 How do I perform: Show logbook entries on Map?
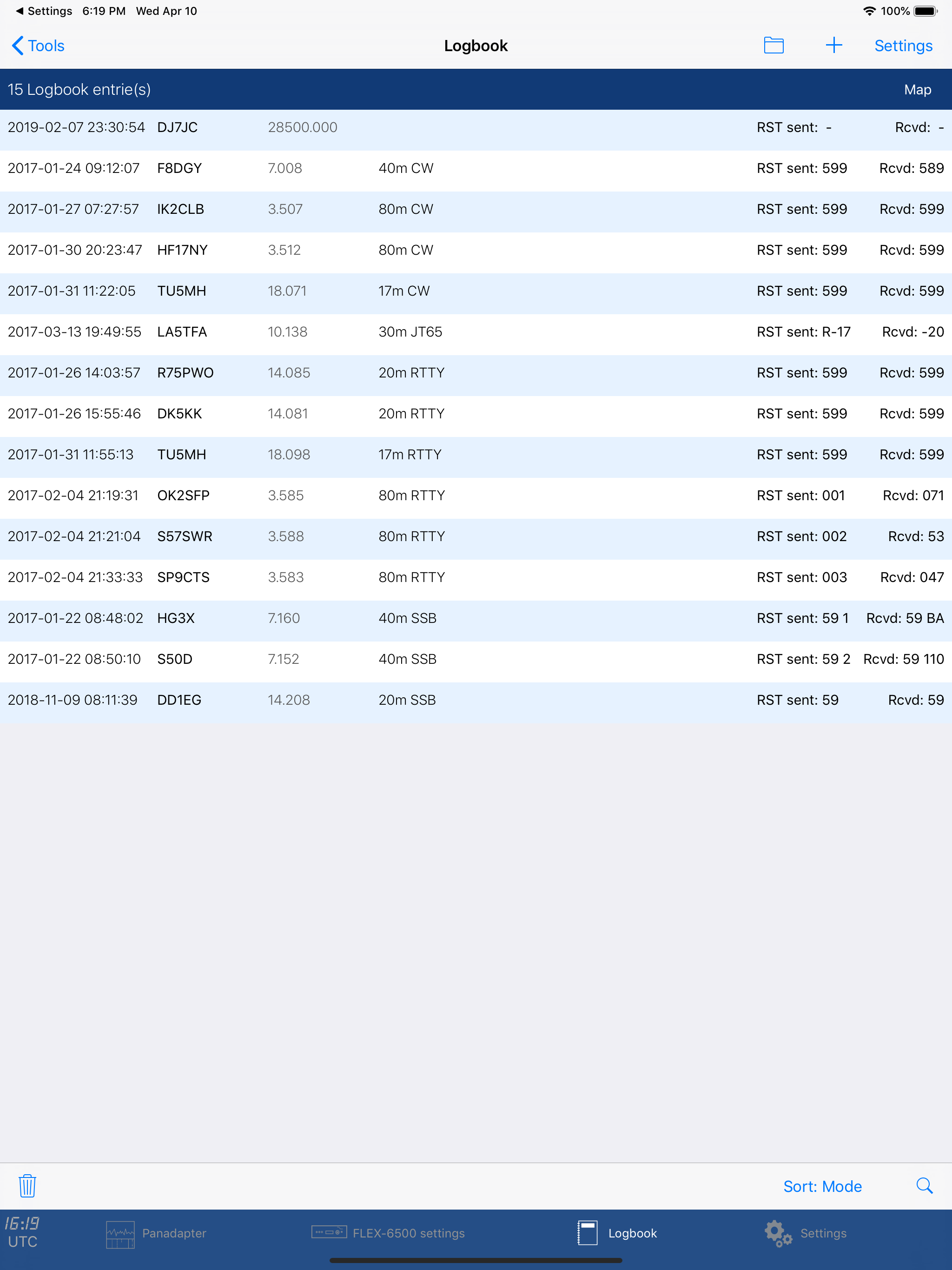coord(917,90)
